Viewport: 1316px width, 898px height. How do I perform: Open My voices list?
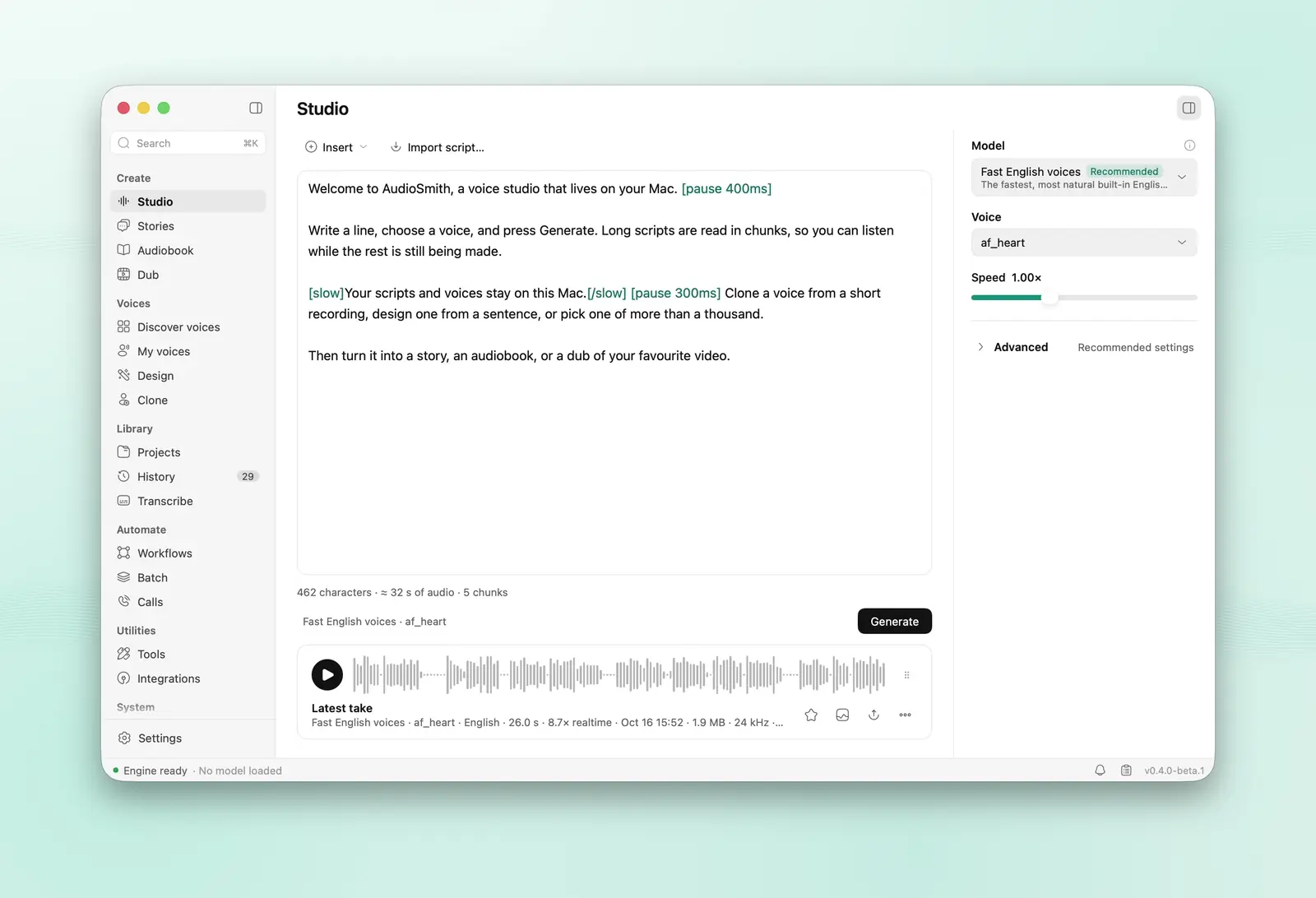(188, 351)
